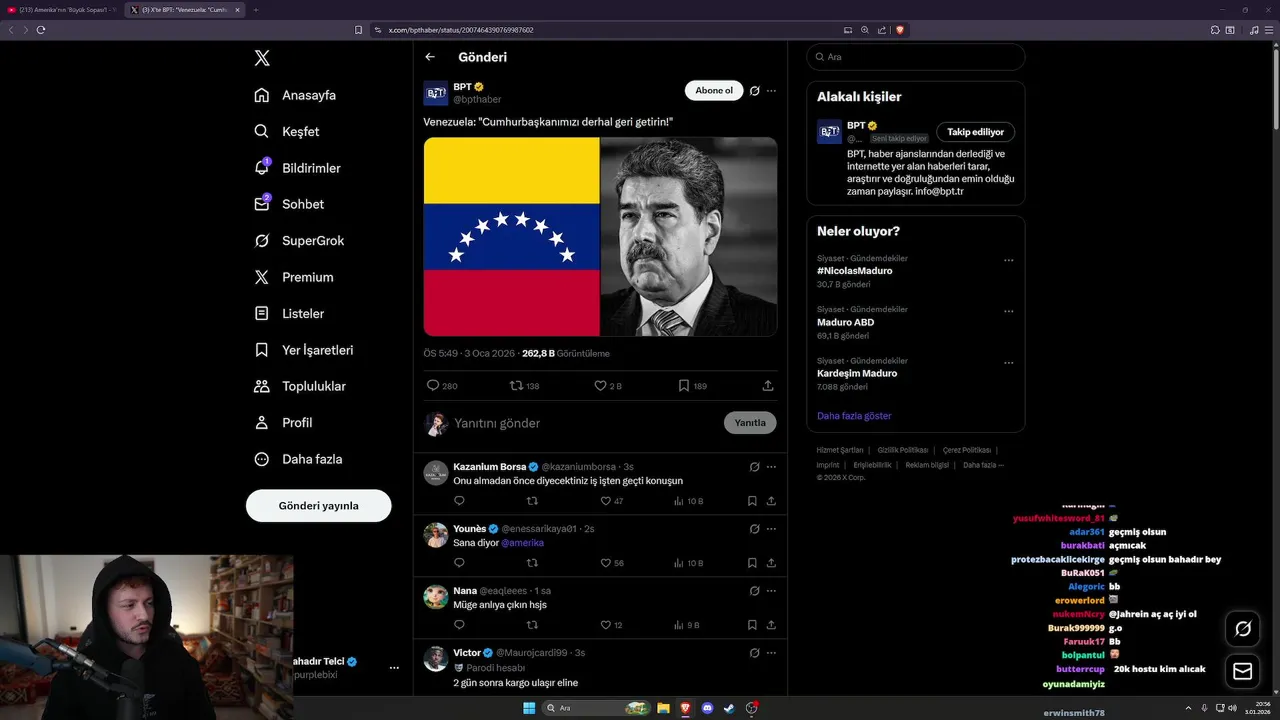Open SuperGrok from sidebar

click(299, 240)
